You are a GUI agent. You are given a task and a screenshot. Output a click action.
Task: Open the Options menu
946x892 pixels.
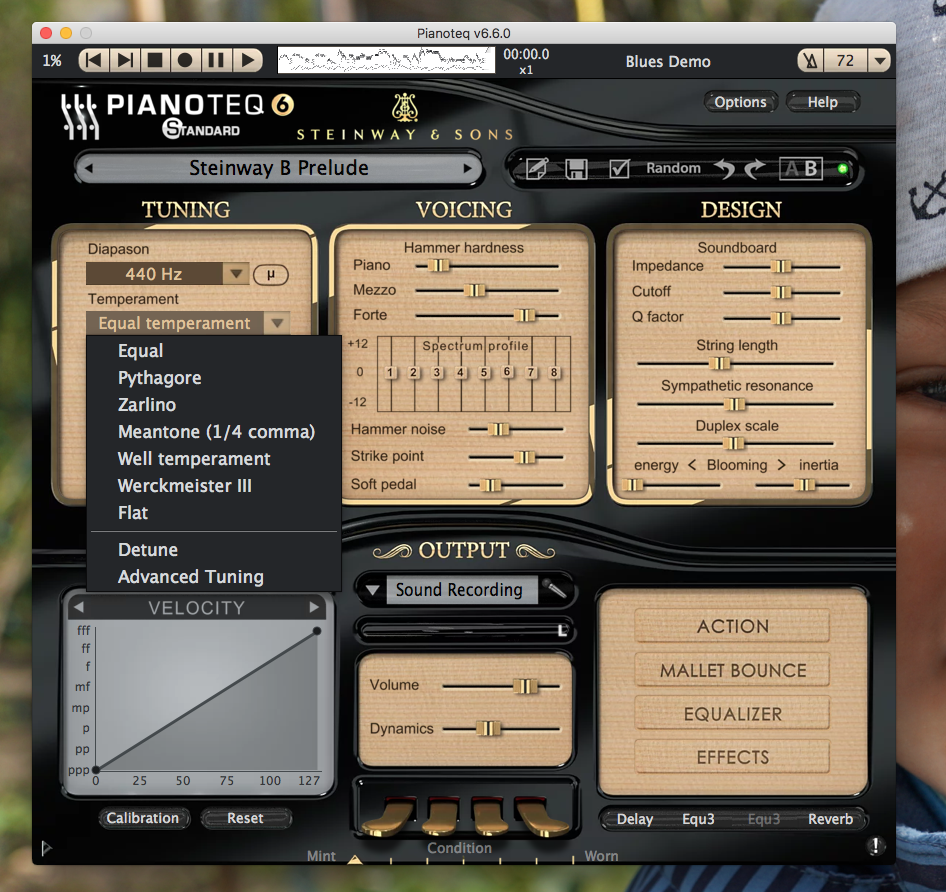(740, 102)
